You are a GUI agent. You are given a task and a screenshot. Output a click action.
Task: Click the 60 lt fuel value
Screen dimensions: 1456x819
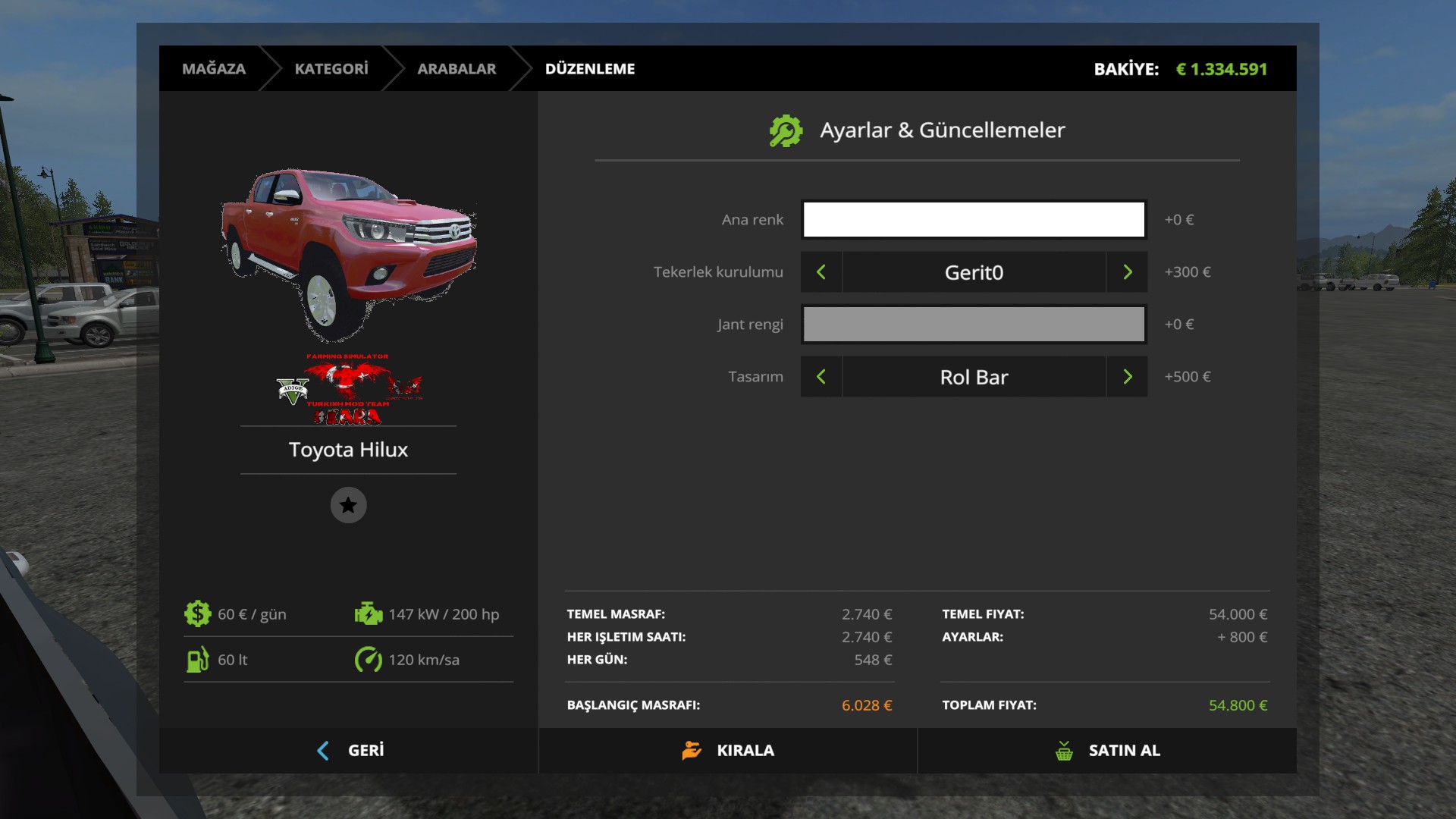tap(233, 660)
